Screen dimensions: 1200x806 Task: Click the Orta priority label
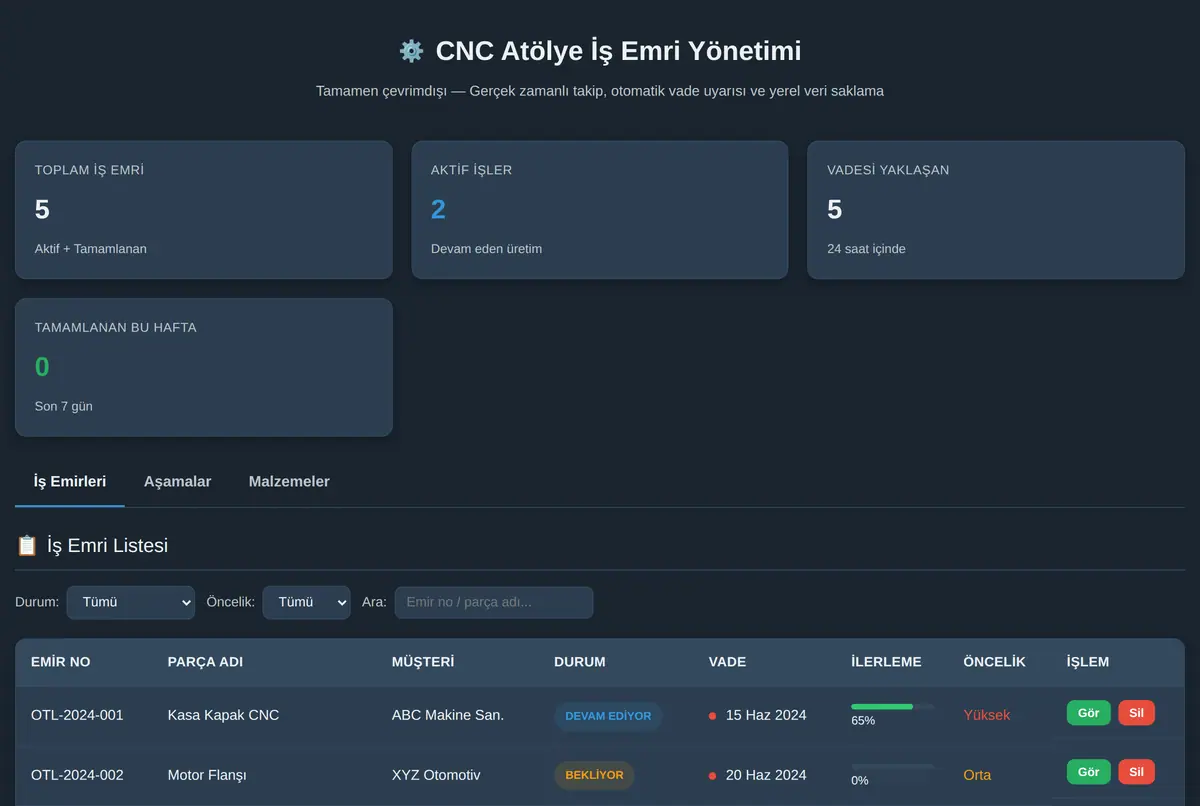coord(977,775)
